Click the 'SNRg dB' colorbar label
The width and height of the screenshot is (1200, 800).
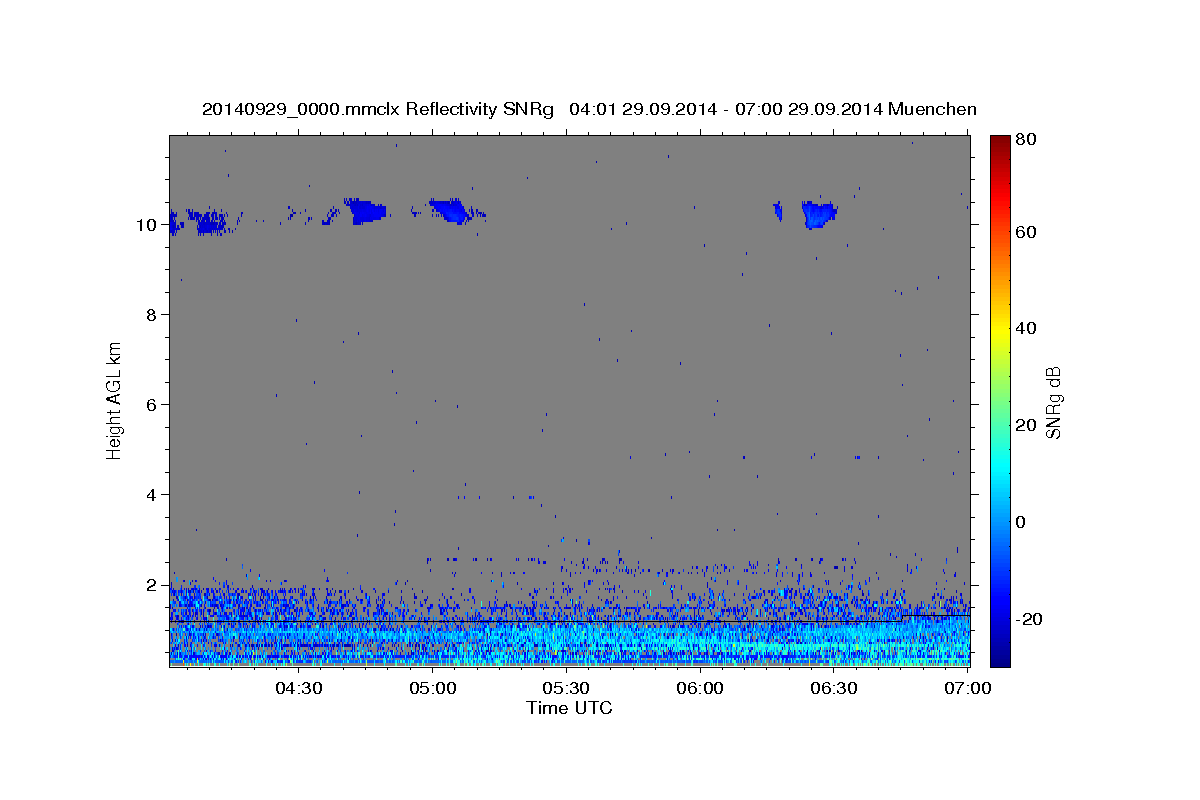1053,401
